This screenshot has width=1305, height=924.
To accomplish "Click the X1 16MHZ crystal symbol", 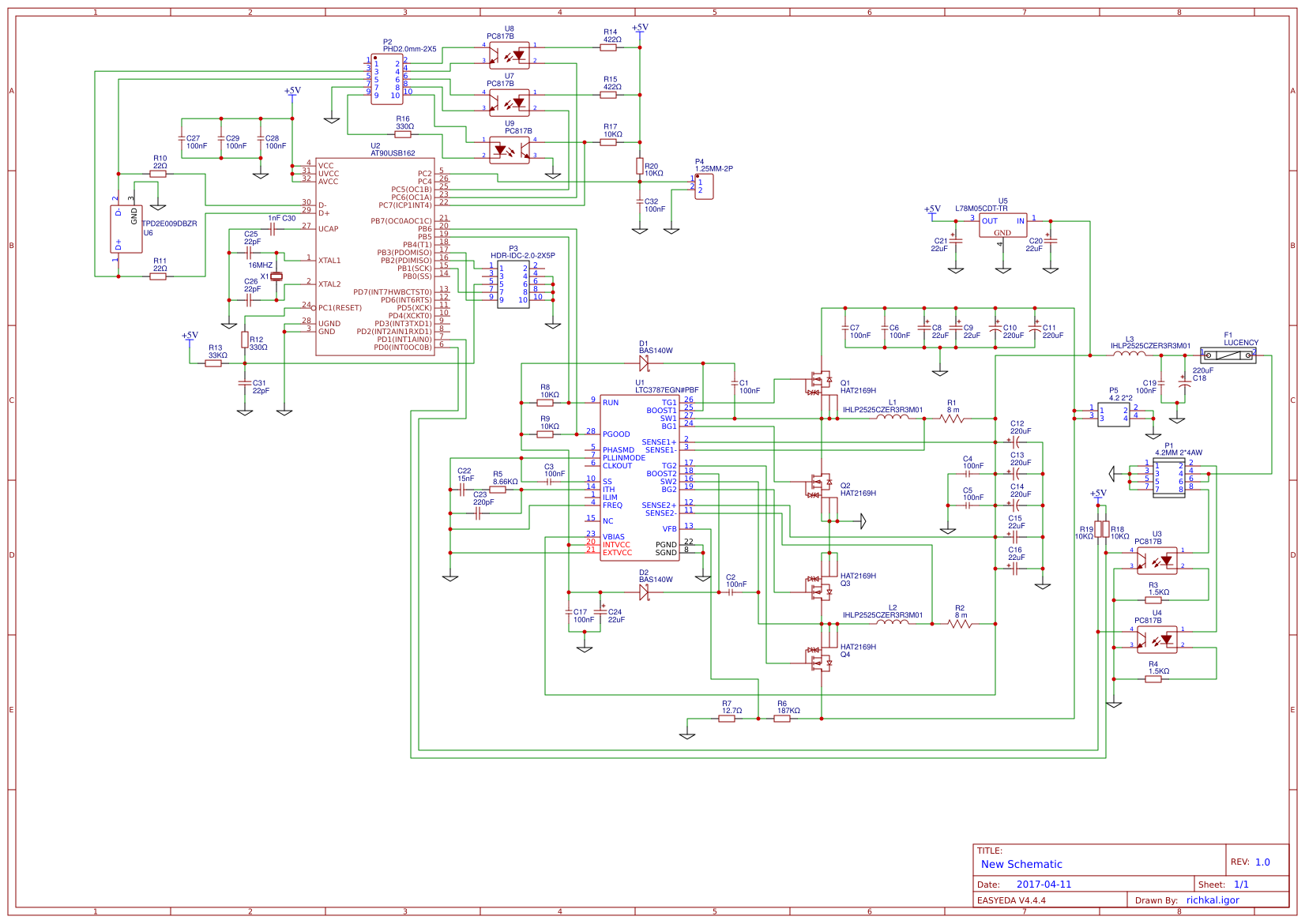I will tap(276, 276).
